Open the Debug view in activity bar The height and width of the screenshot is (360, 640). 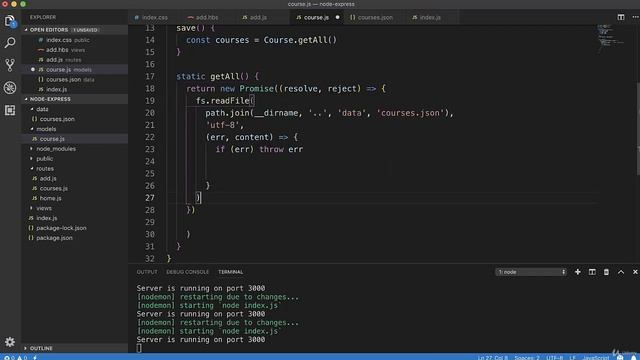(x=10, y=87)
